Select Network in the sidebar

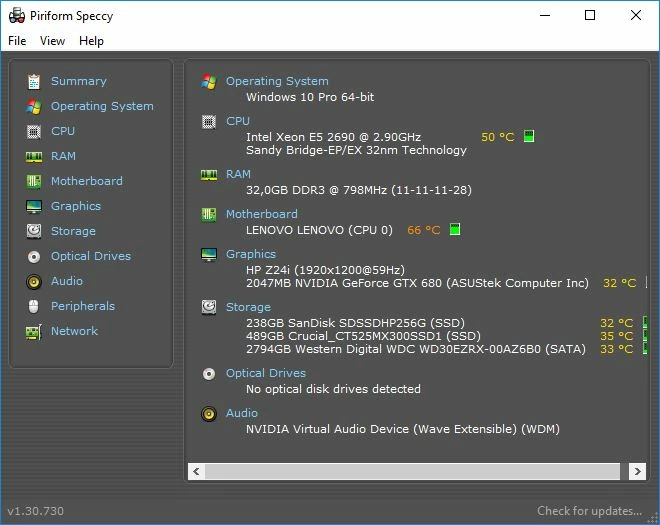tap(75, 331)
